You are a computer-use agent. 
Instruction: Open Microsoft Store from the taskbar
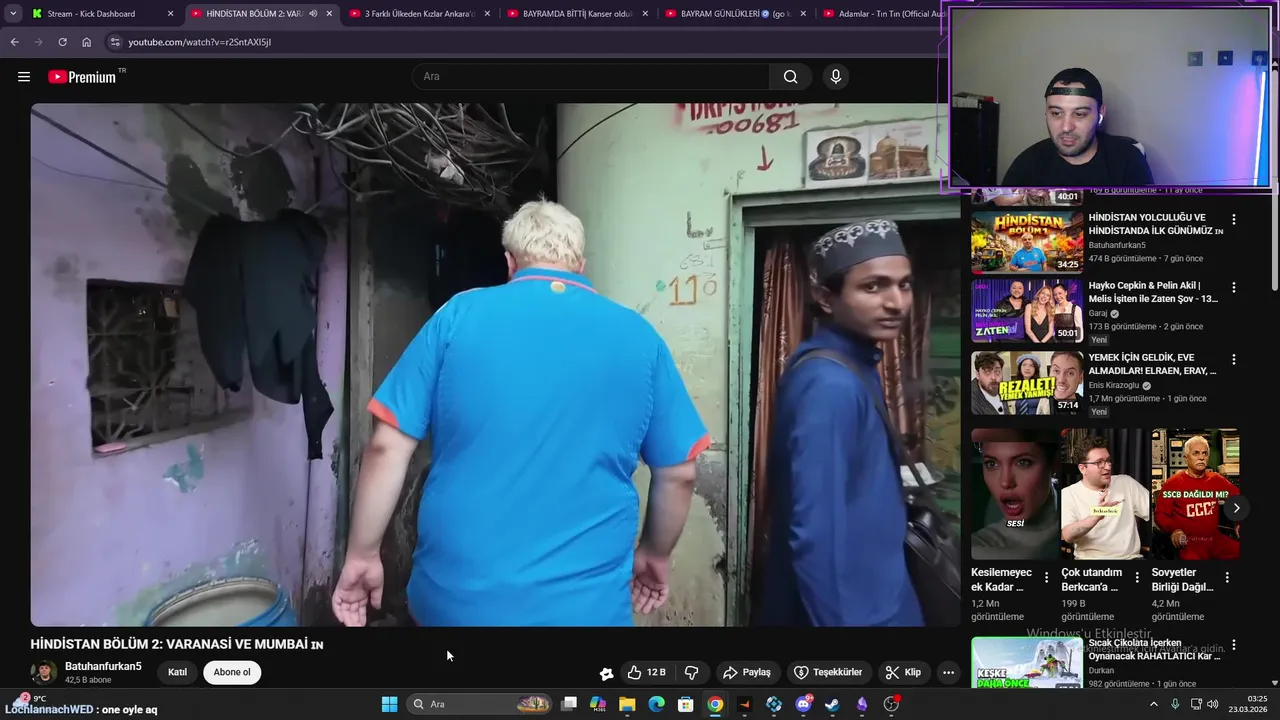click(686, 704)
